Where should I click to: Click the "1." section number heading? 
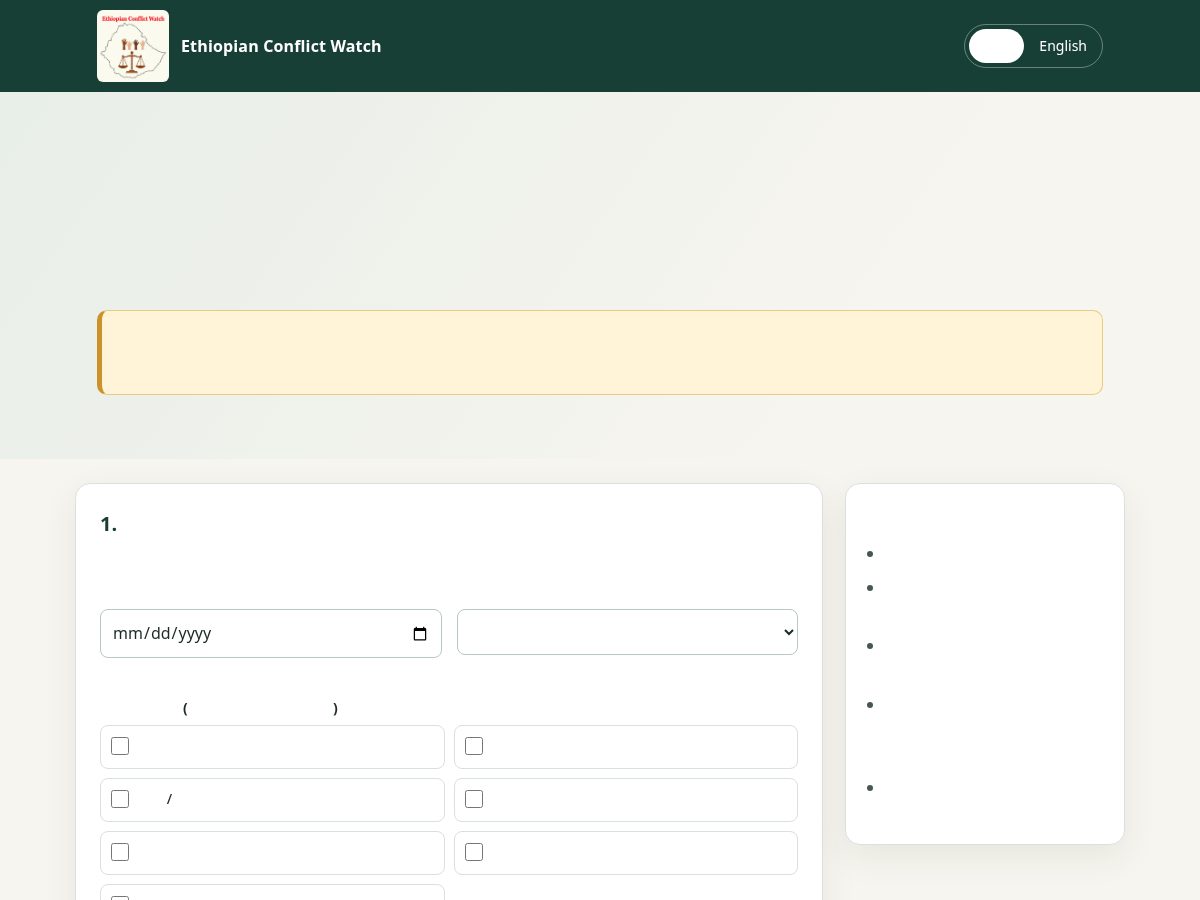coord(109,524)
